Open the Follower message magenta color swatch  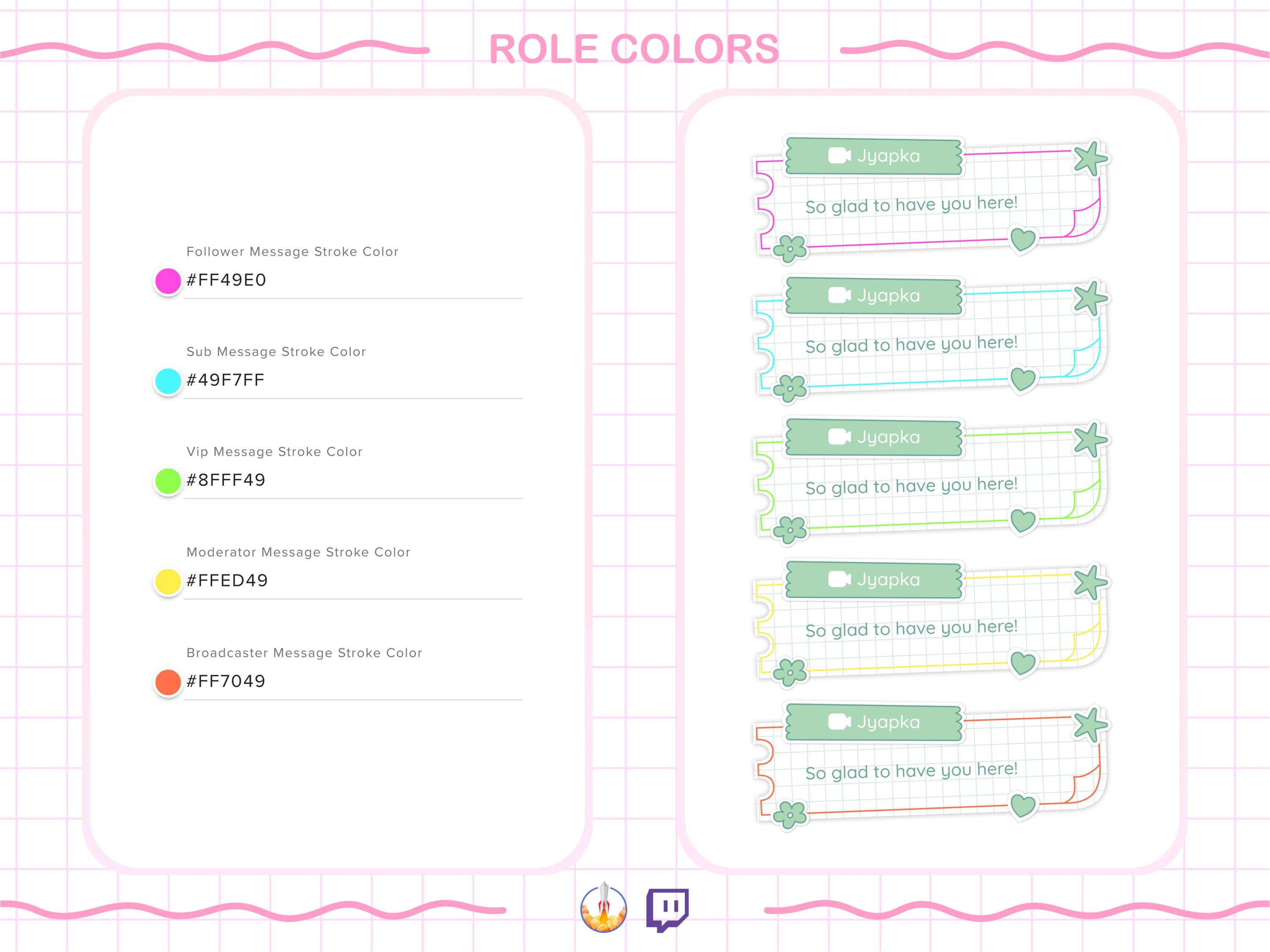tap(168, 281)
